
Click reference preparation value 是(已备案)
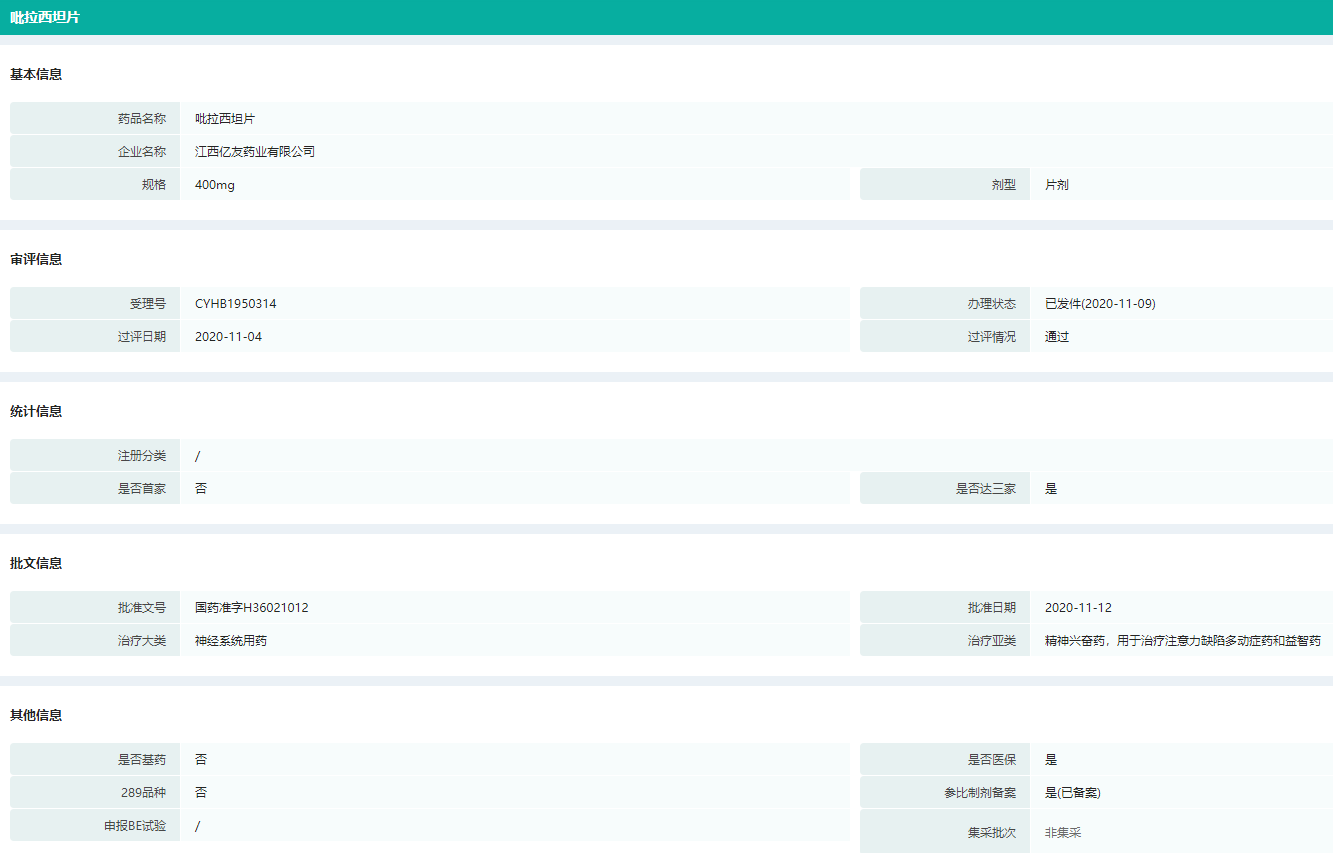pos(1073,793)
